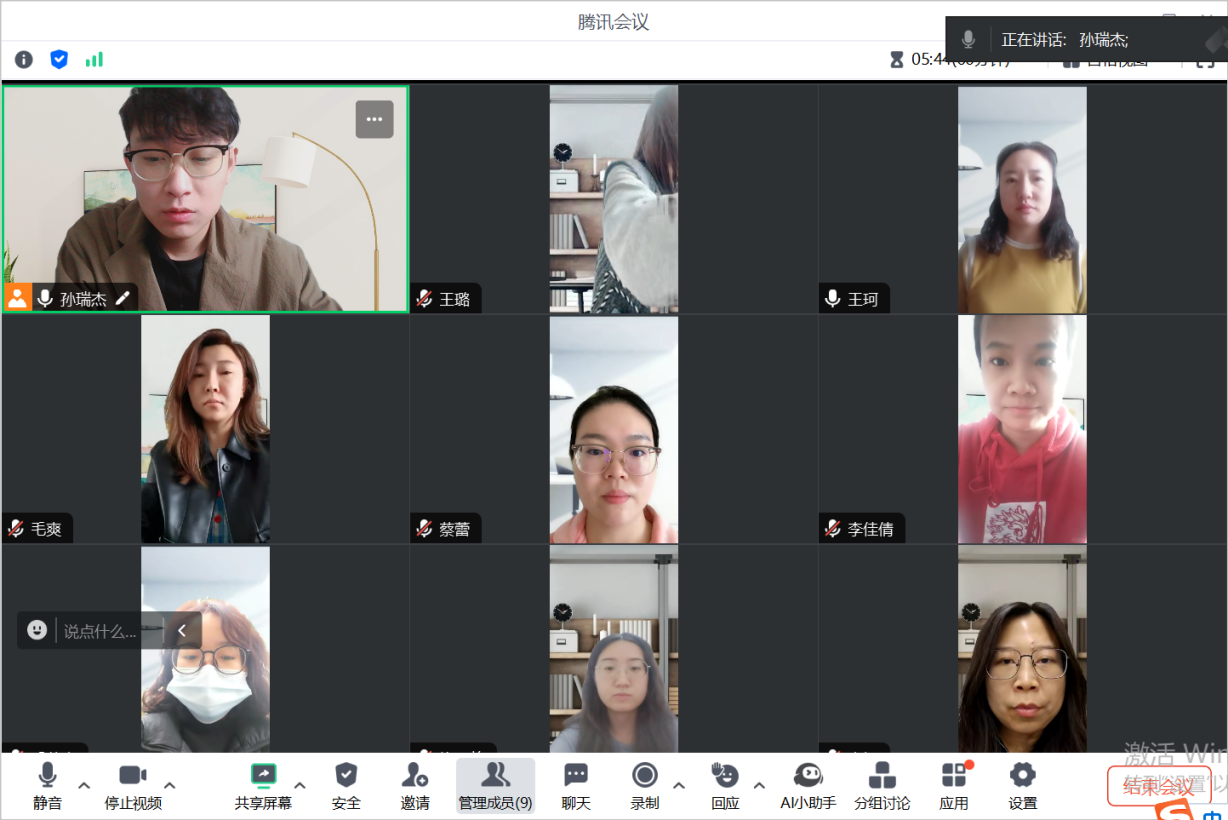Open the 聊天 chat panel
Viewport: 1228px width, 820px height.
click(x=576, y=785)
